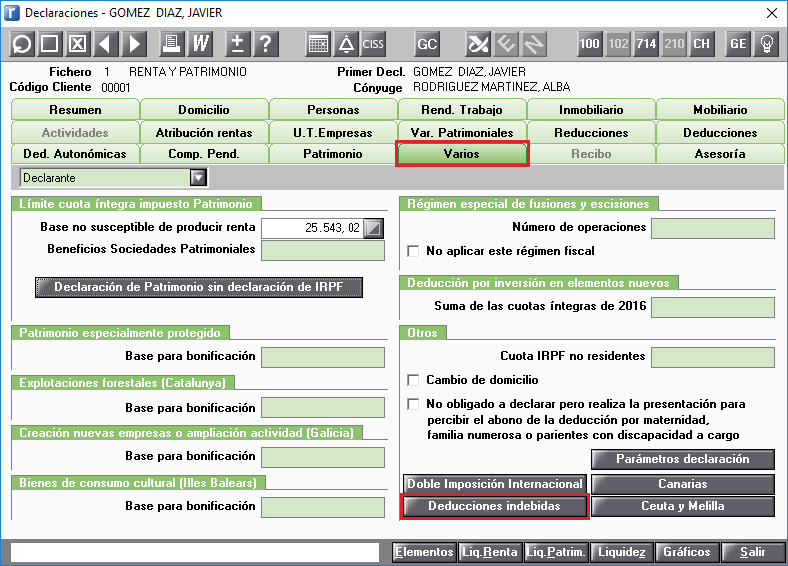
Task: Click the W toolbar icon
Action: [200, 44]
